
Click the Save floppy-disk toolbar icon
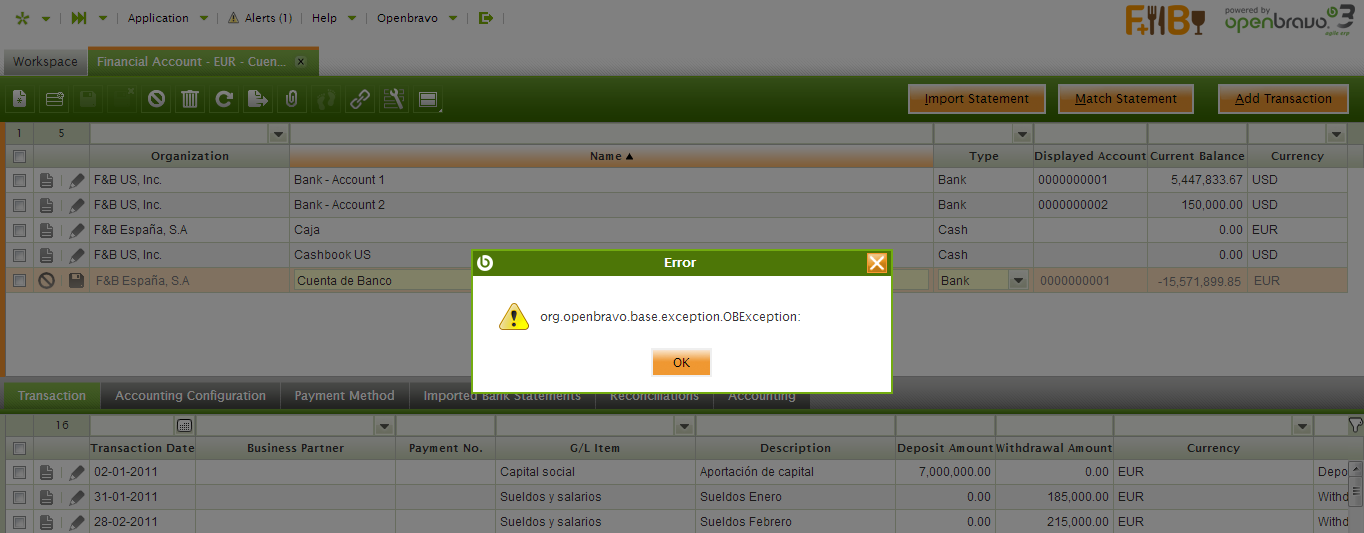tap(88, 99)
